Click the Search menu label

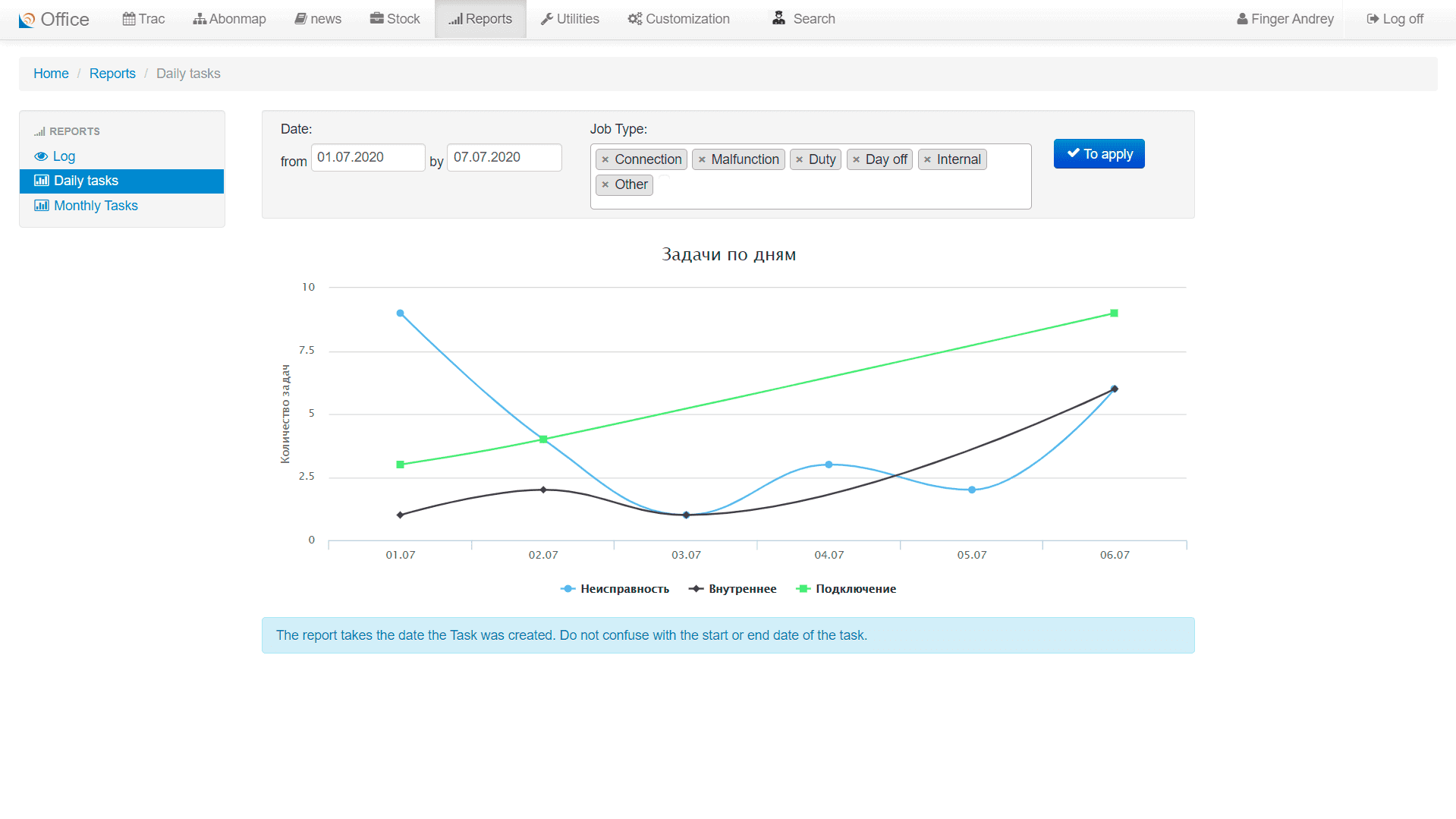tap(814, 19)
